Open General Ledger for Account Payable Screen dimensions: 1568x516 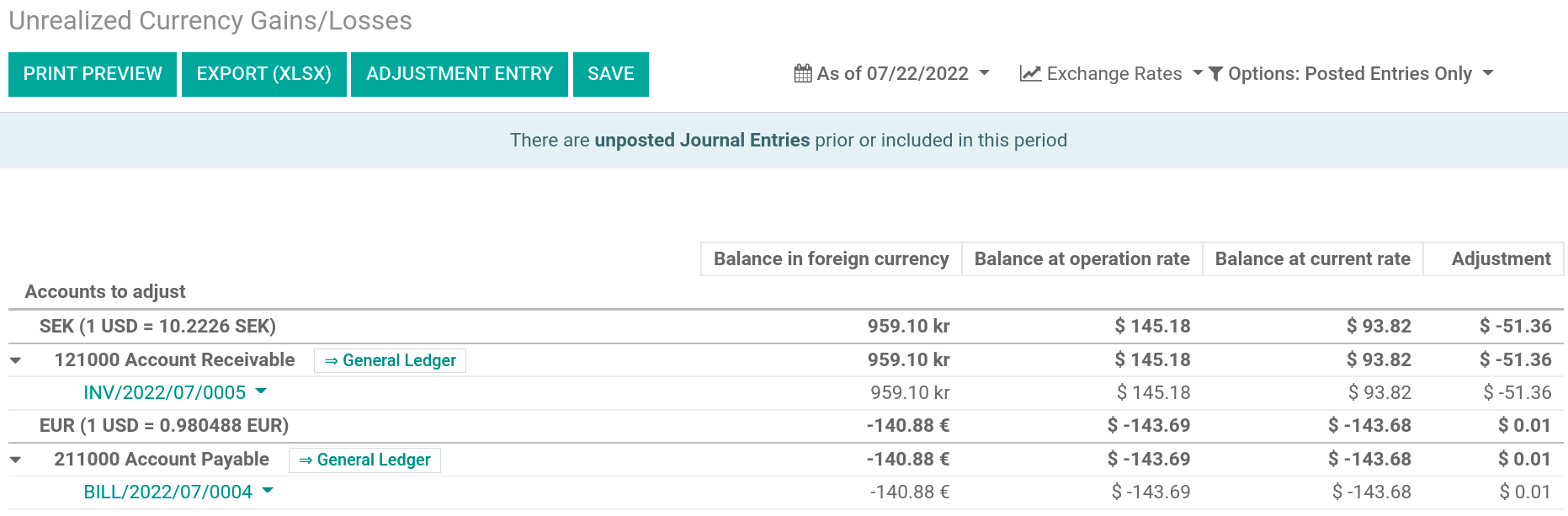pos(364,460)
